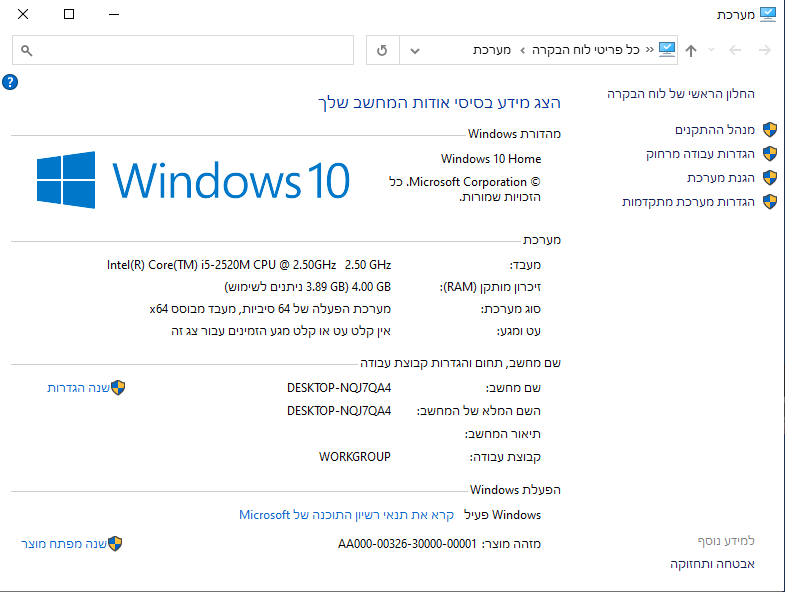This screenshot has width=785, height=592.
Task: Click shield icon beside שנה הגדרות
Action: (118, 388)
